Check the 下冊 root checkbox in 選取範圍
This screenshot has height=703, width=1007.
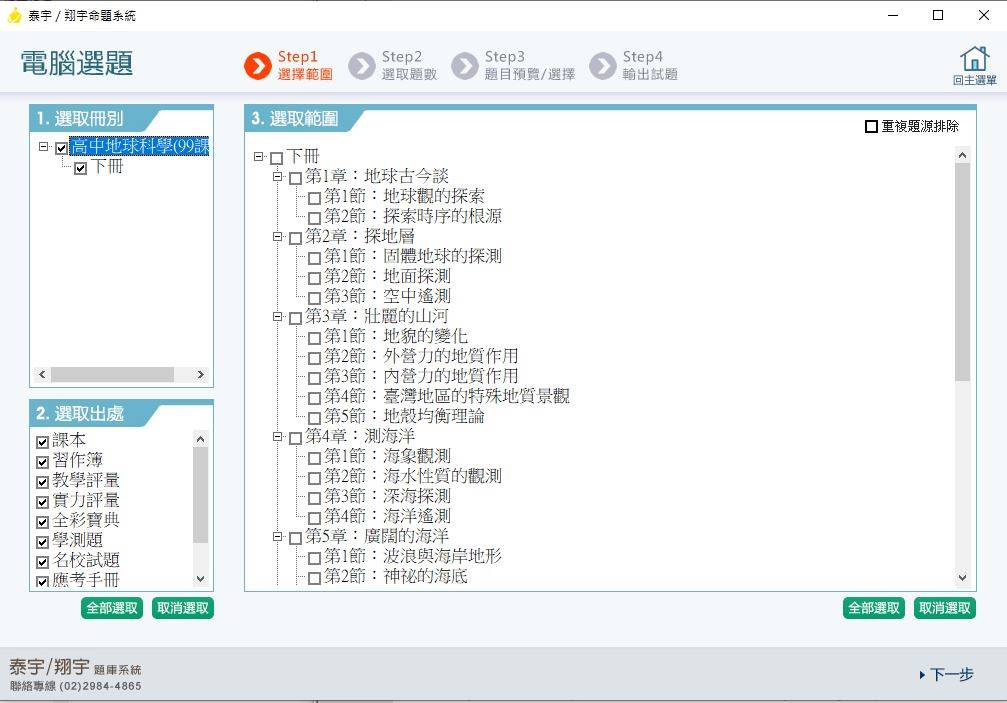276,158
